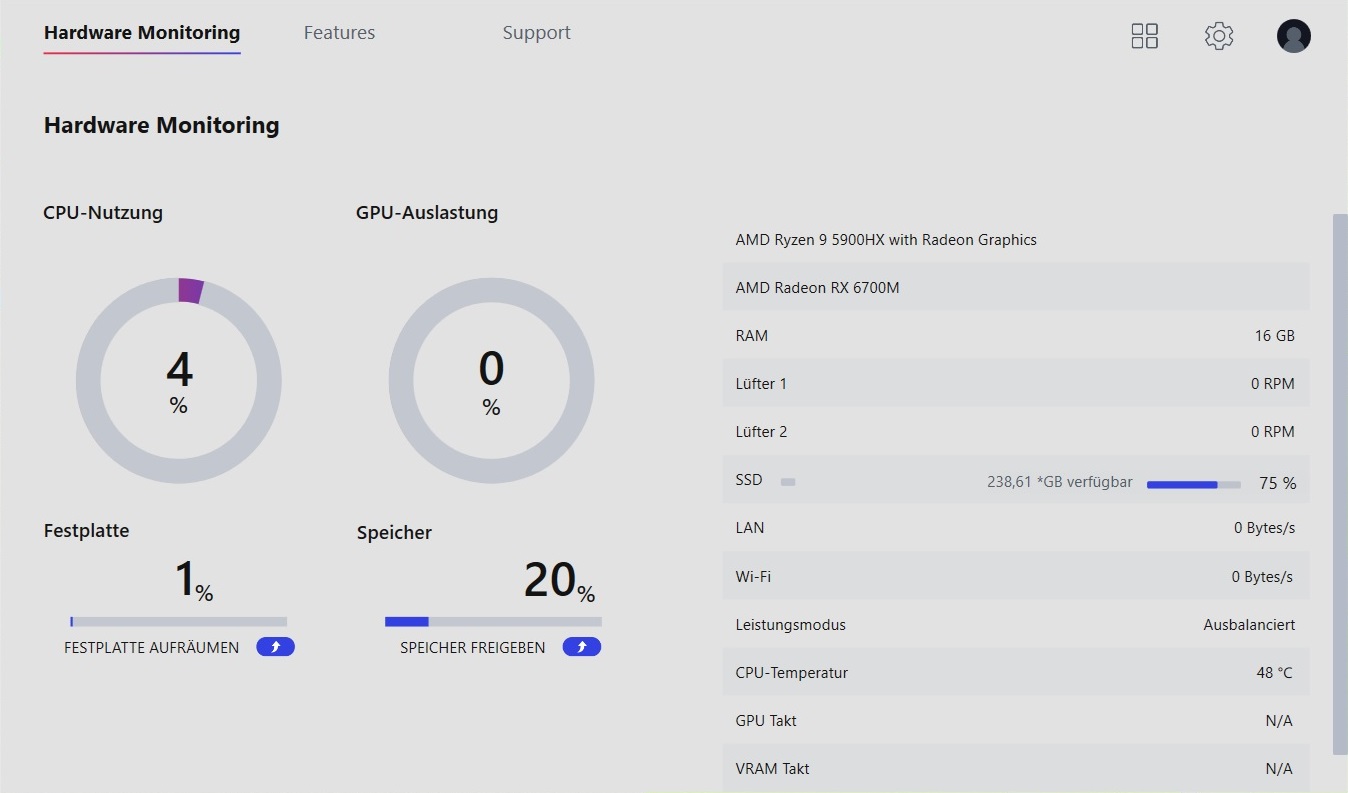Click the small SSD drive indicator icon
The height and width of the screenshot is (793, 1348).
[788, 482]
